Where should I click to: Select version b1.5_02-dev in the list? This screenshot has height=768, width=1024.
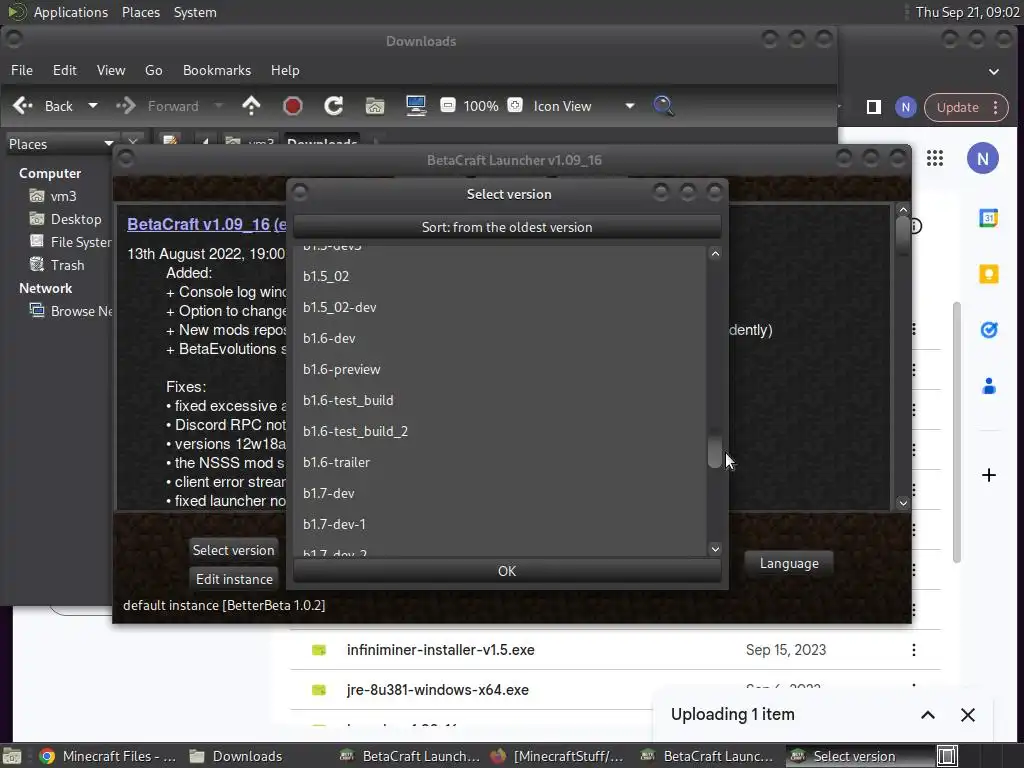point(500,308)
